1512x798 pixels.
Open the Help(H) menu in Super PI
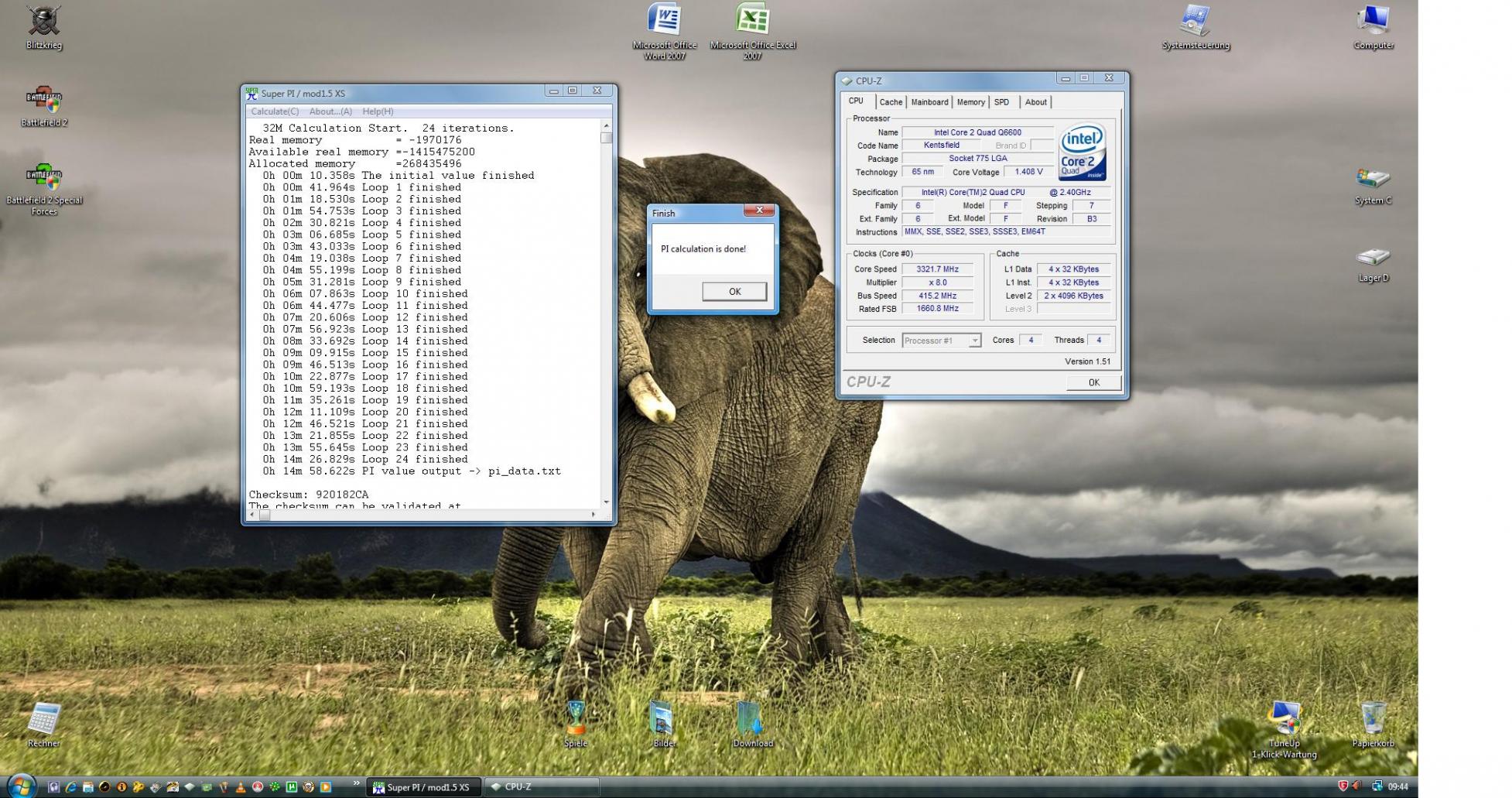pyautogui.click(x=378, y=111)
